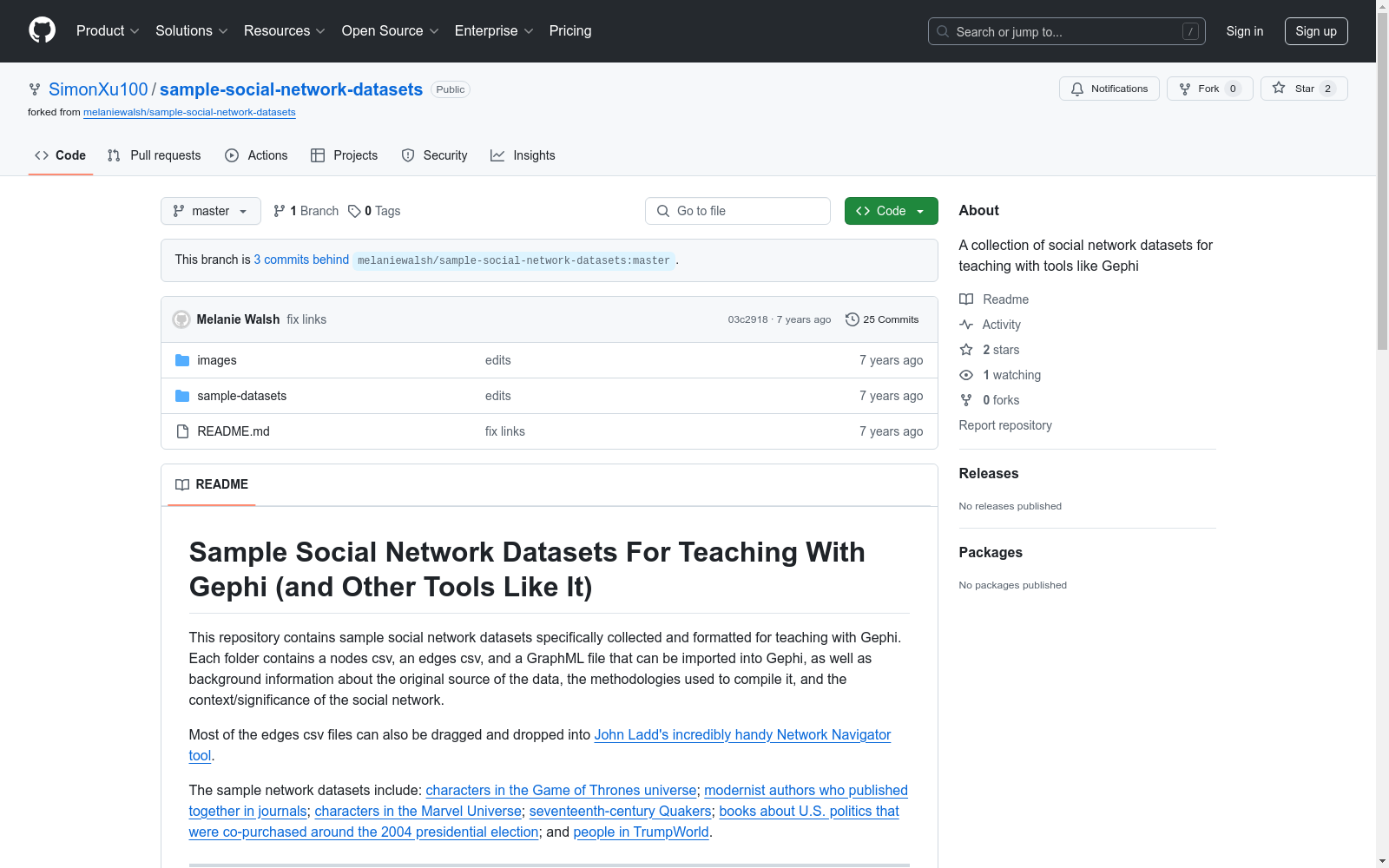Click the fork icon in Fork button
The height and width of the screenshot is (868, 1389).
[1185, 89]
